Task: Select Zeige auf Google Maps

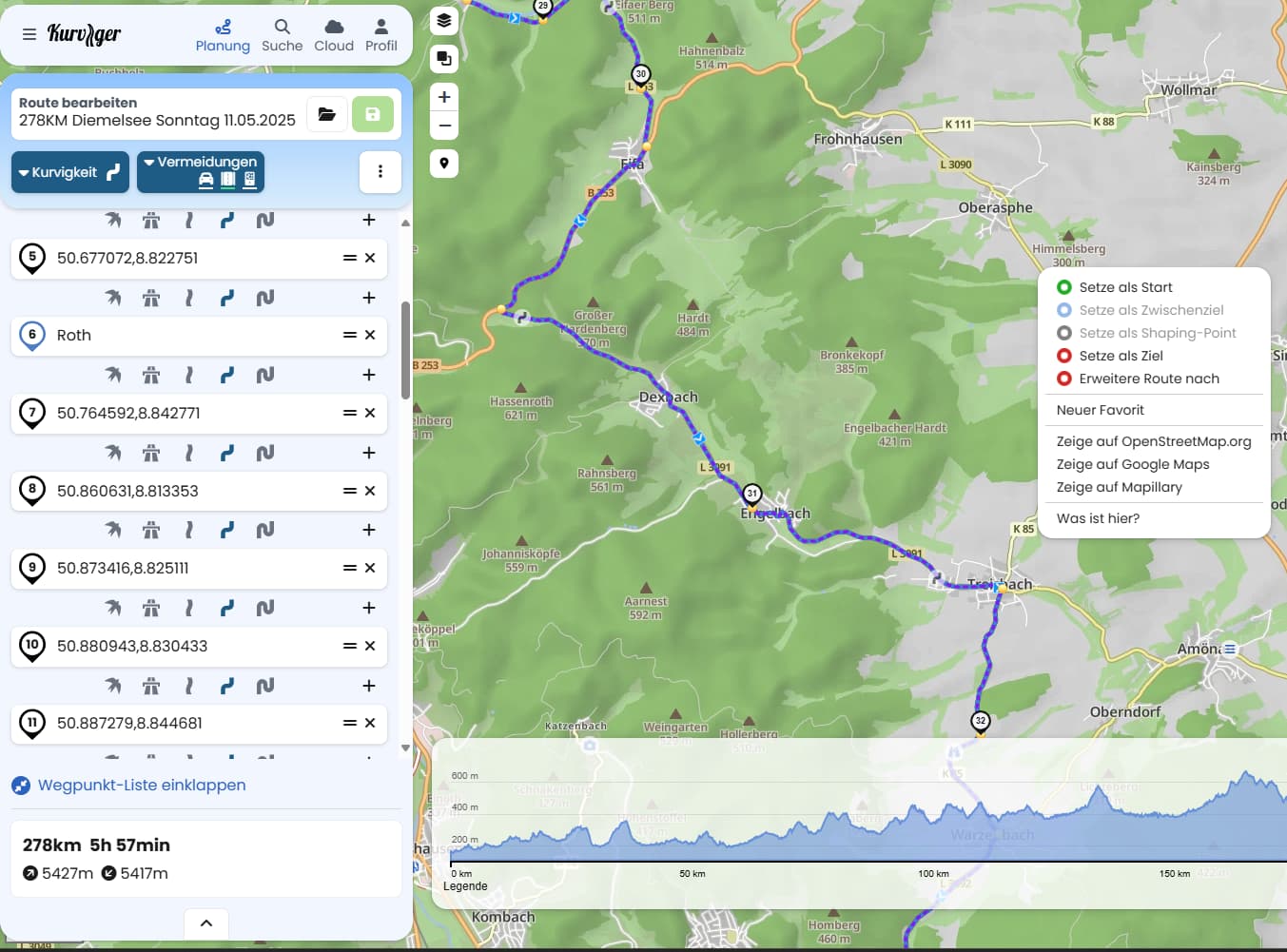Action: [1133, 464]
